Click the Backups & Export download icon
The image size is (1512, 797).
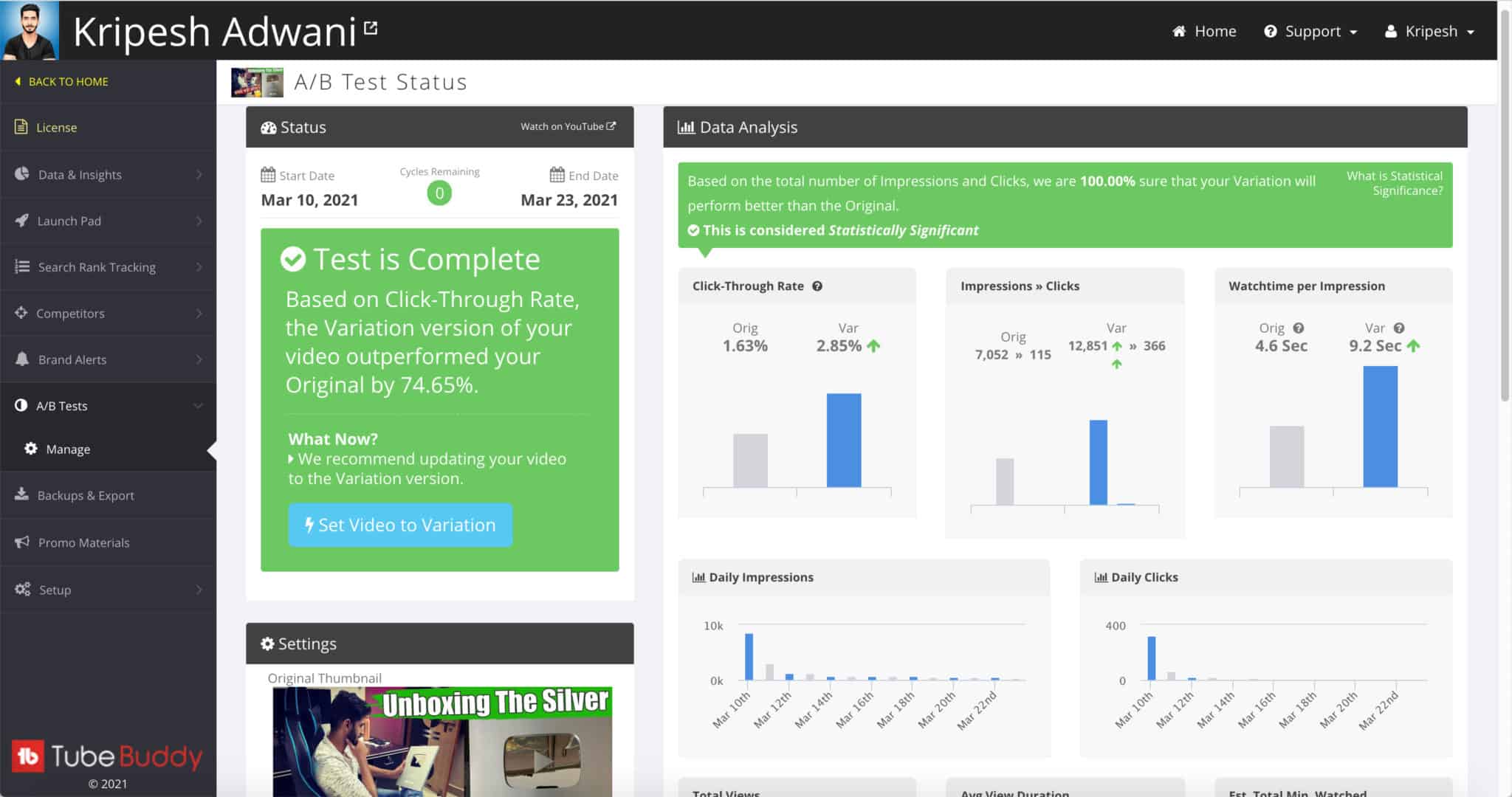pyautogui.click(x=21, y=494)
